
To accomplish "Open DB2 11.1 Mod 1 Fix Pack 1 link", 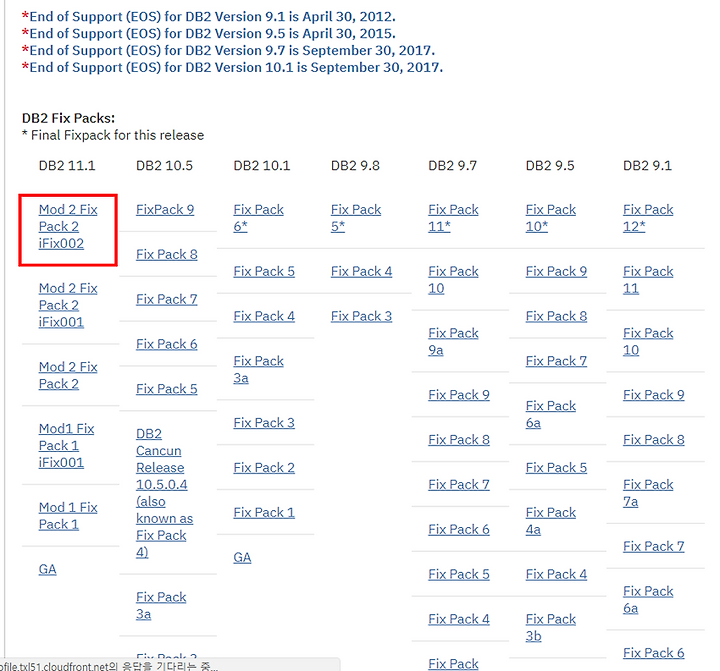I will (x=68, y=516).
